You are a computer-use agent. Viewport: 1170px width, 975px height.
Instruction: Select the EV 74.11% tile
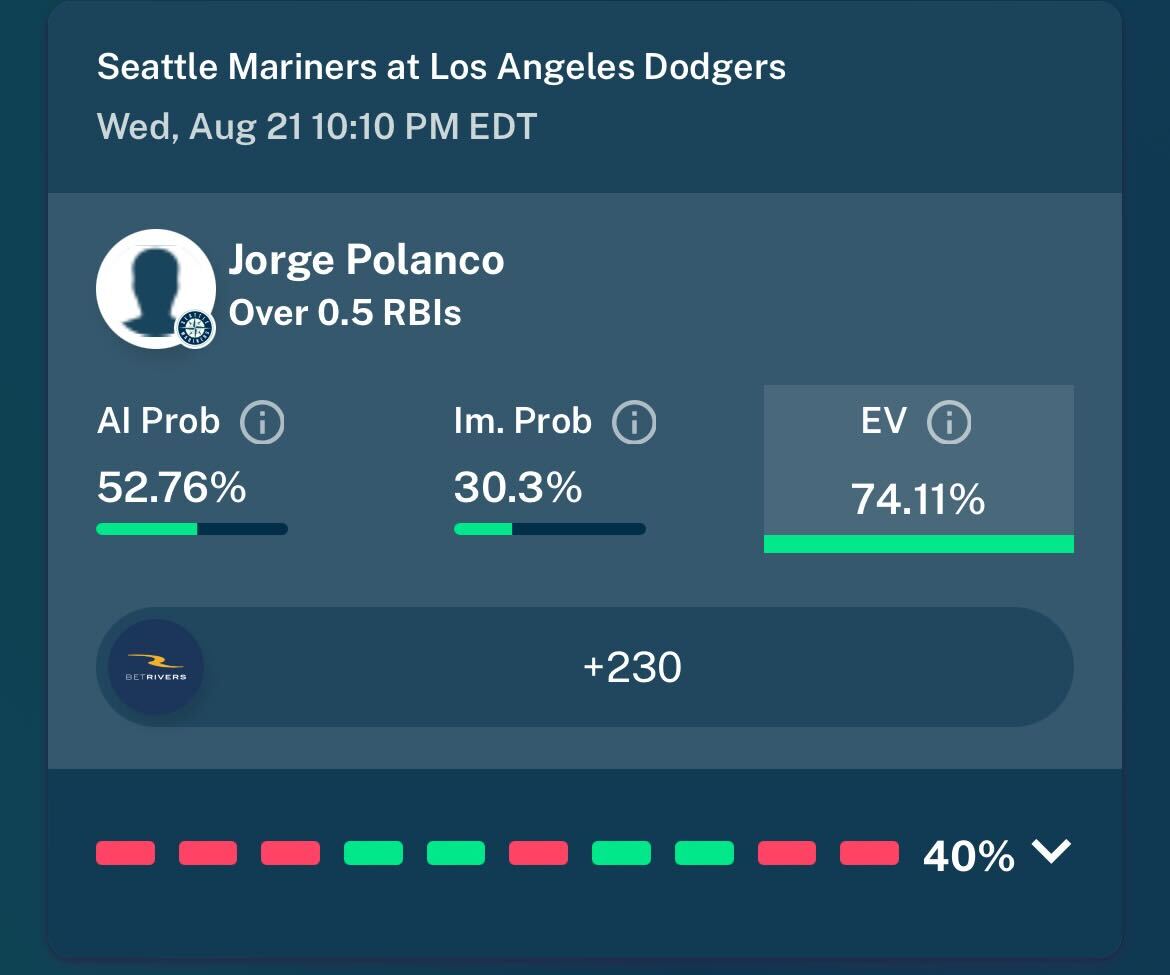tap(919, 469)
